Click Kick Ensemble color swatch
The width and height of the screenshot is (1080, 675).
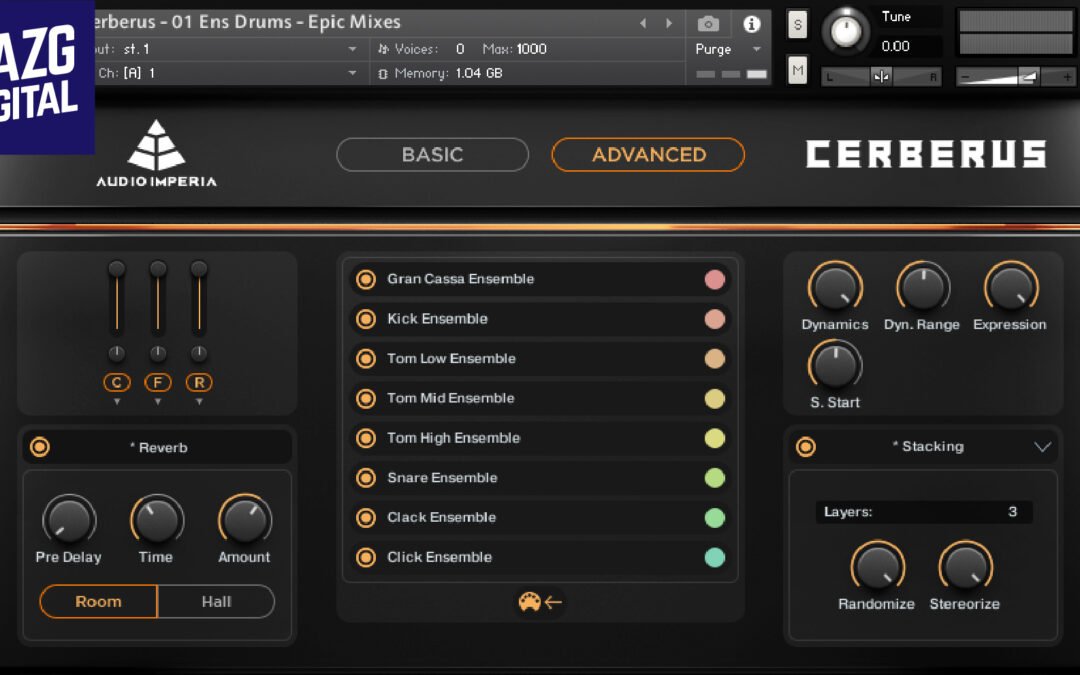pyautogui.click(x=715, y=319)
